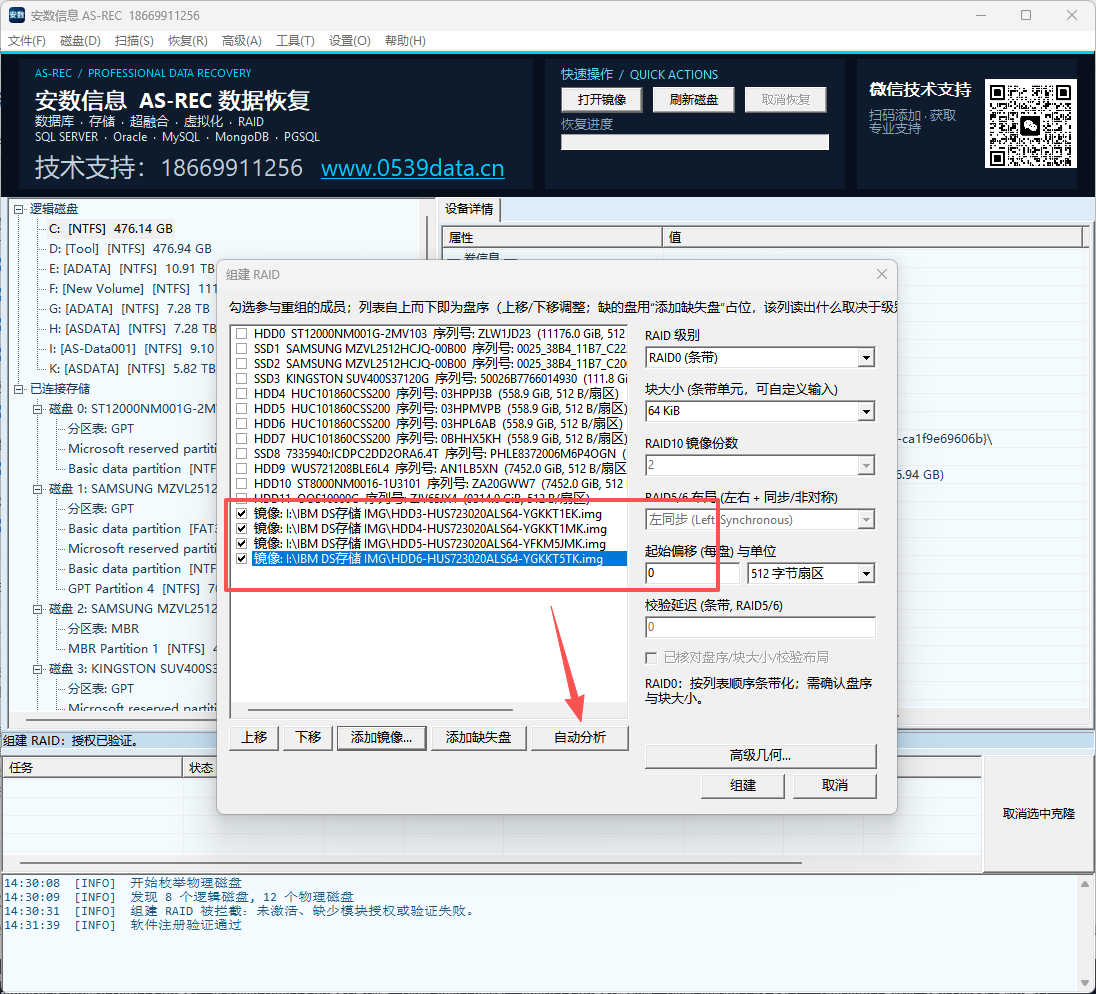Viewport: 1096px width, 994px height.
Task: Open the 512 字节扇区 unit dropdown
Action: point(866,573)
